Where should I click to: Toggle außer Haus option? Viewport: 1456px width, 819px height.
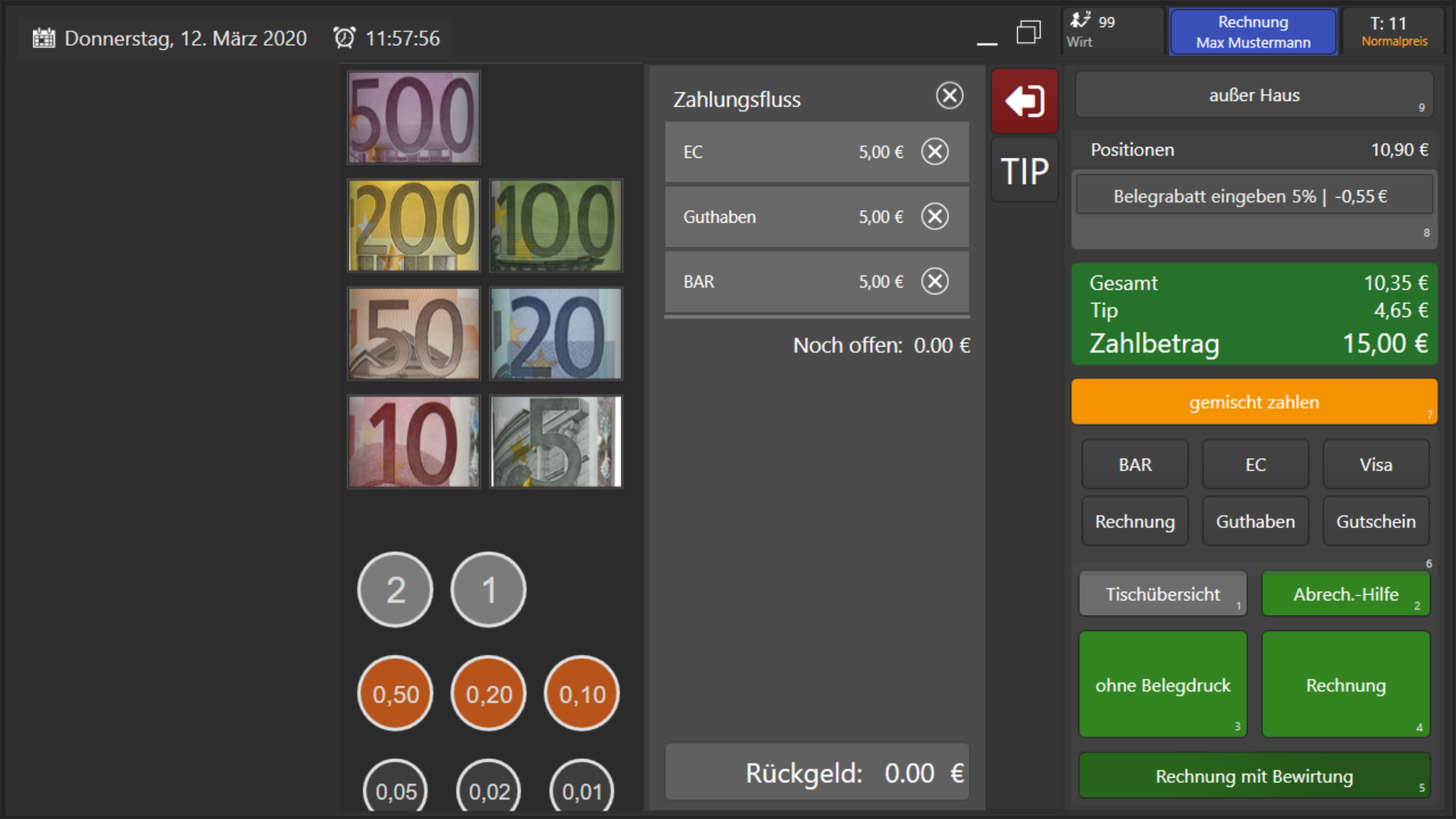(1254, 96)
